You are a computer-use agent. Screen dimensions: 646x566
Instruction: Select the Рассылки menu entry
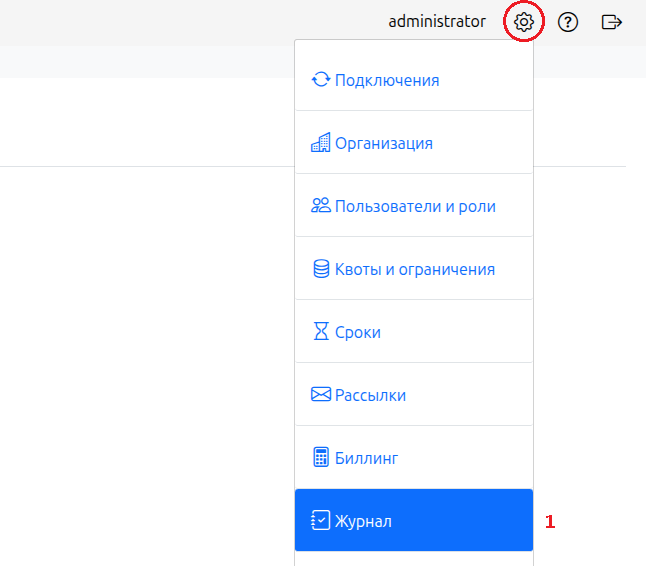371,395
